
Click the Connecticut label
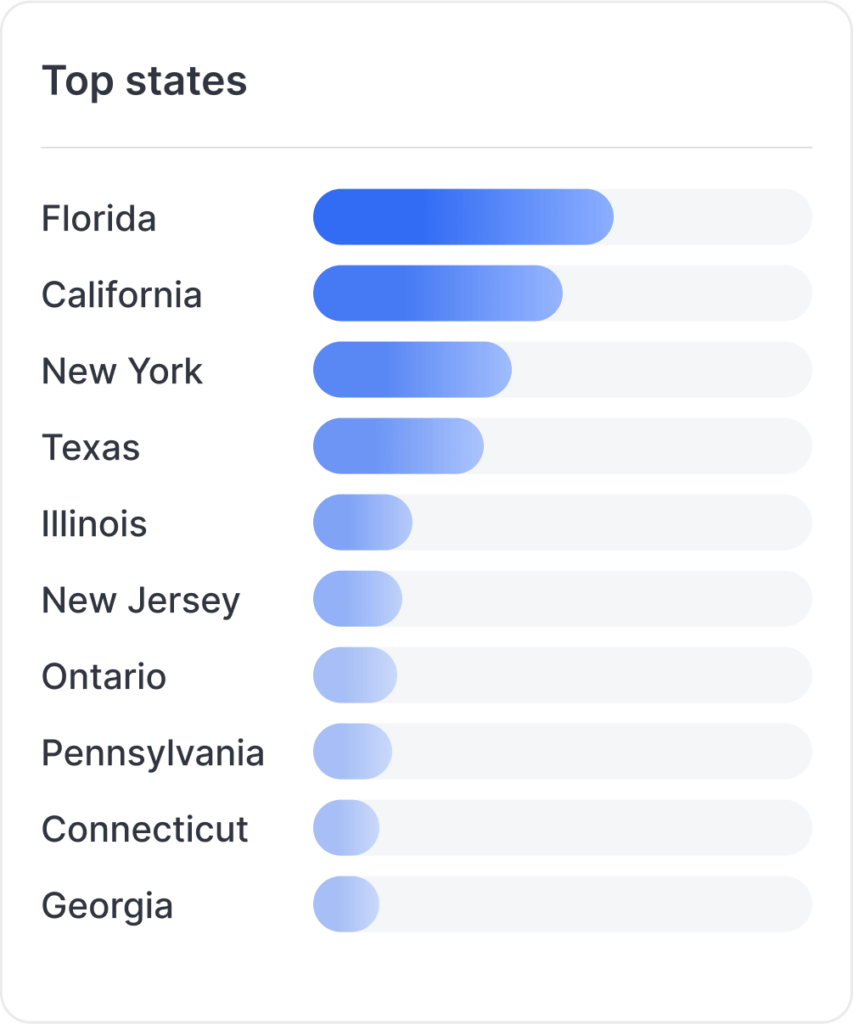(145, 829)
